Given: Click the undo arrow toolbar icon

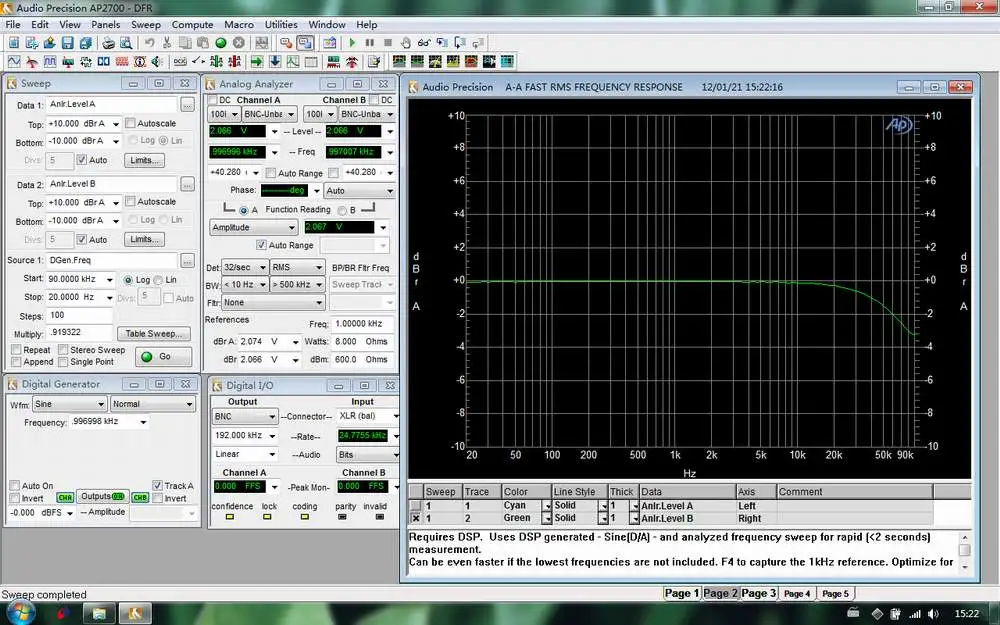Looking at the screenshot, I should (149, 43).
